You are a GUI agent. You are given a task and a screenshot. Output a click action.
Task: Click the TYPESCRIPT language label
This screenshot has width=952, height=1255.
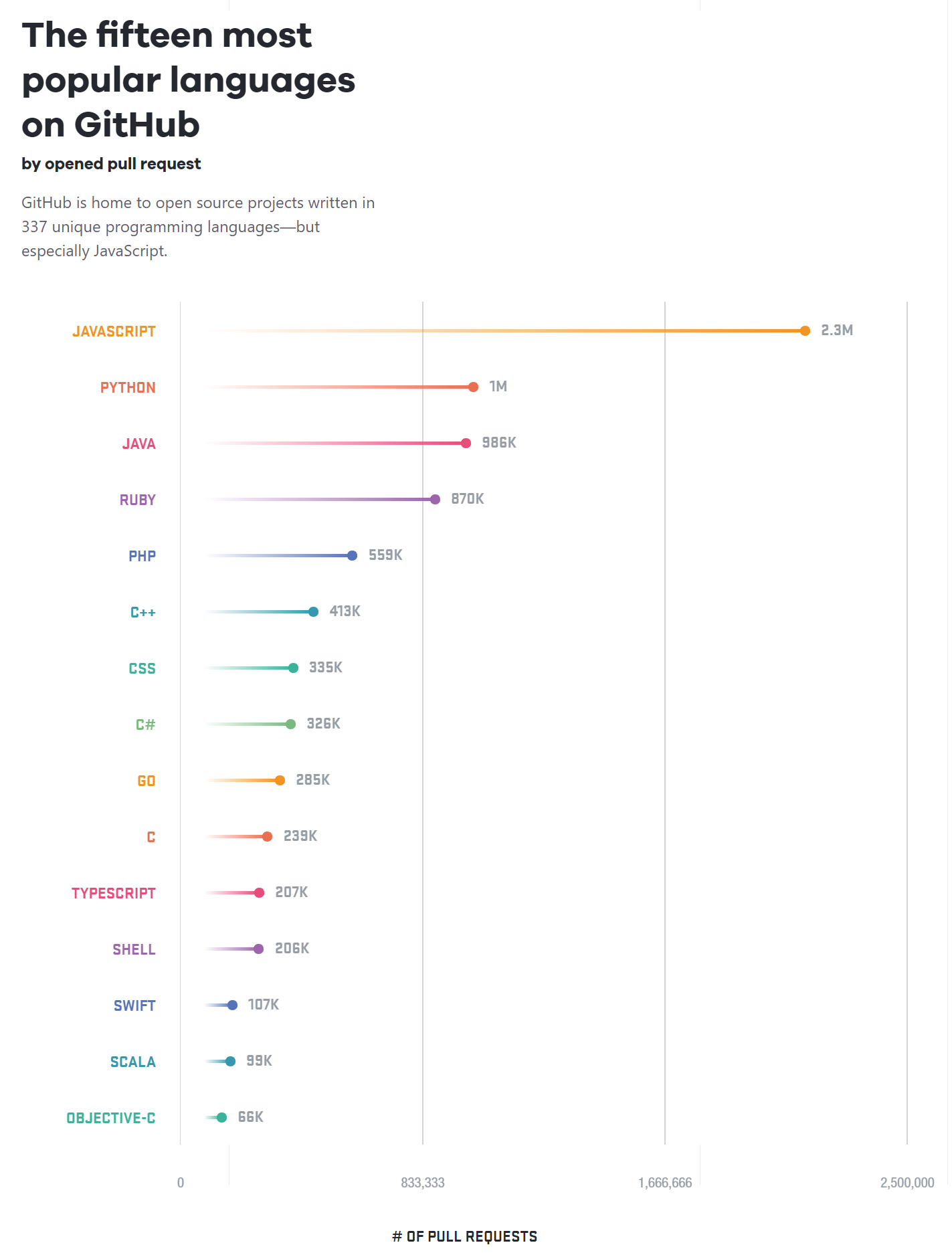pos(113,893)
